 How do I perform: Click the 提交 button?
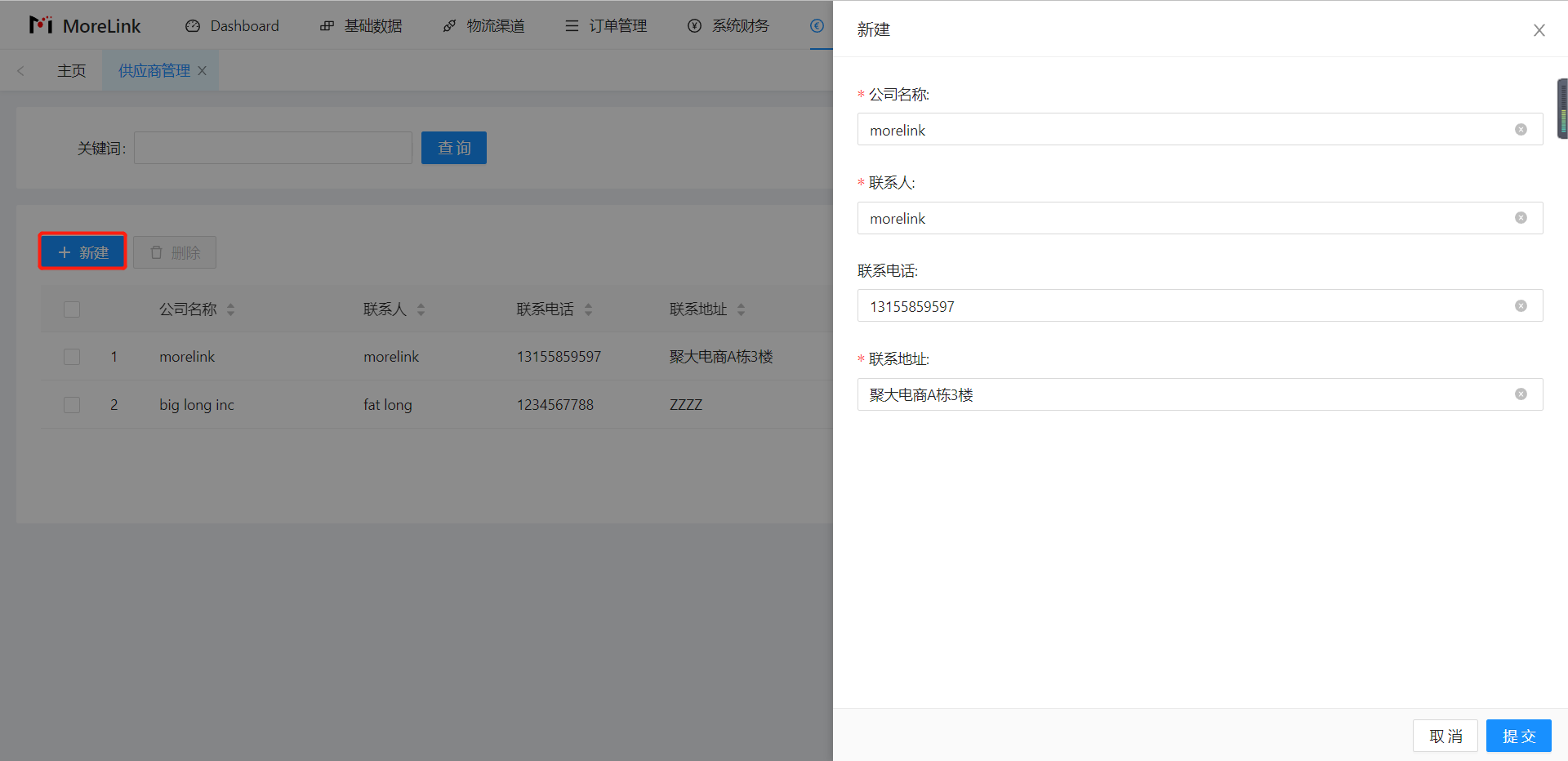pos(1518,736)
